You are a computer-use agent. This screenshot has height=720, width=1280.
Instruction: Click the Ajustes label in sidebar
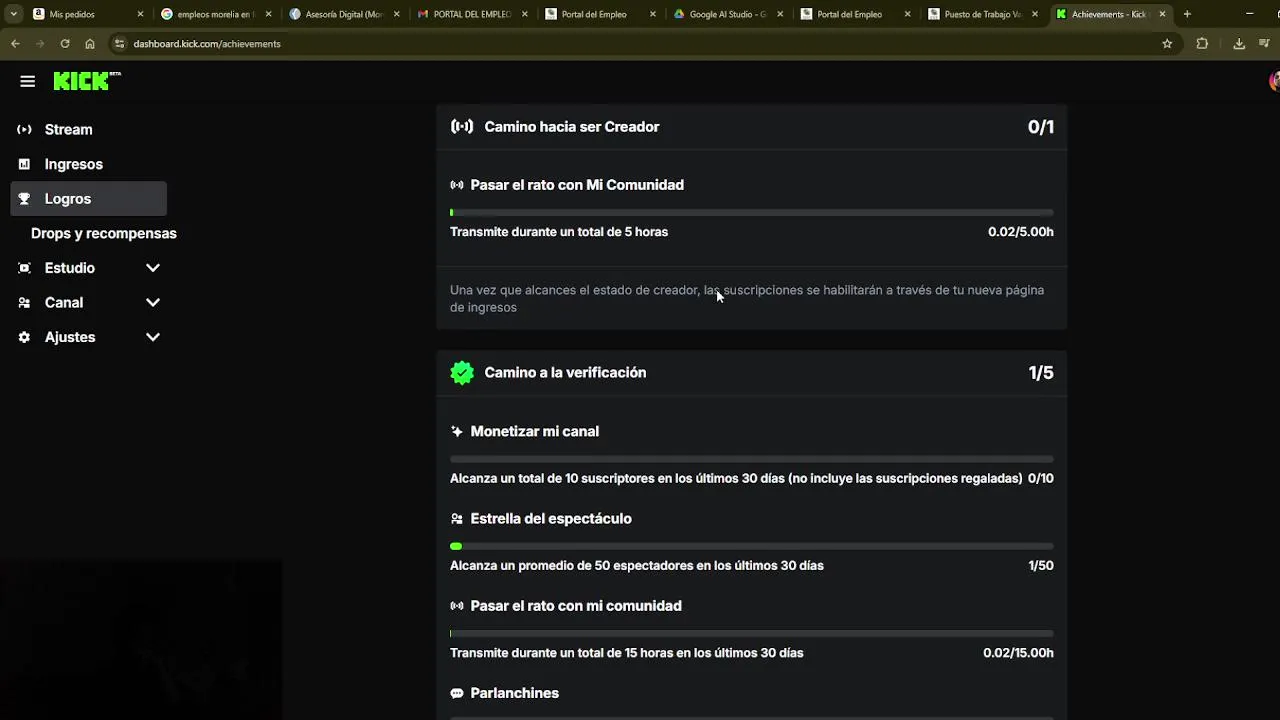click(70, 337)
